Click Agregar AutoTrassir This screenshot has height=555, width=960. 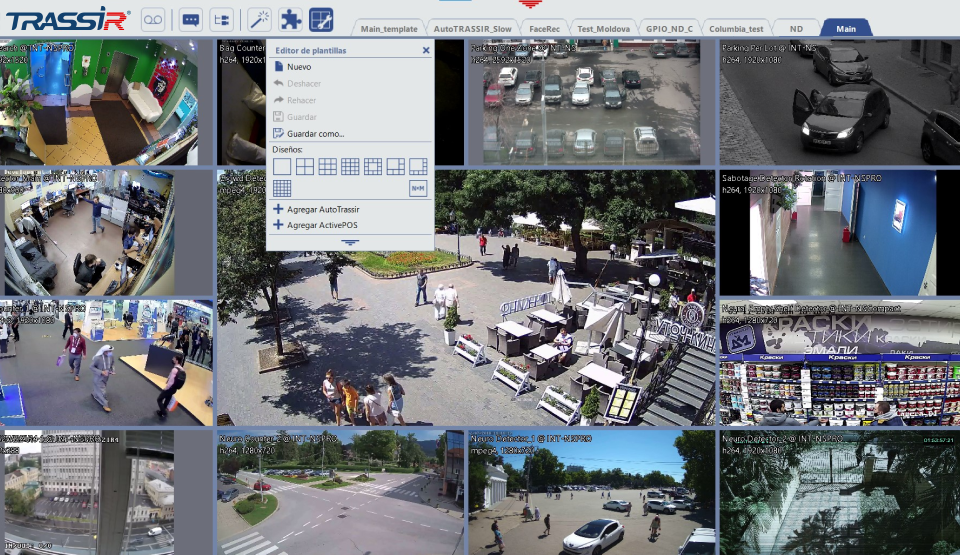click(322, 209)
